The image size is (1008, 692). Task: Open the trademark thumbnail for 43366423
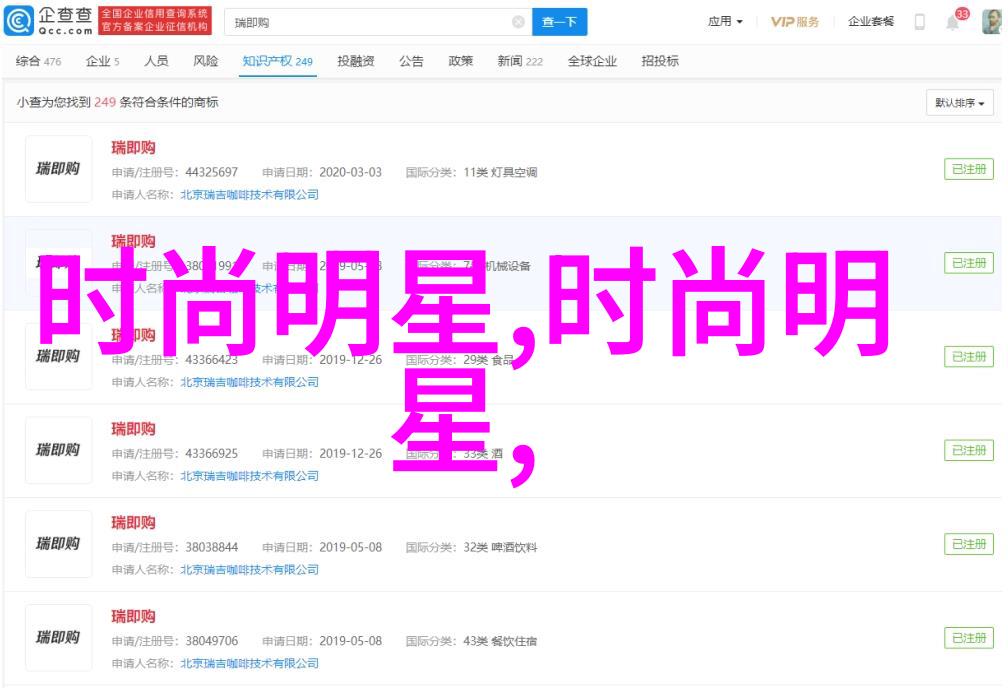point(58,356)
